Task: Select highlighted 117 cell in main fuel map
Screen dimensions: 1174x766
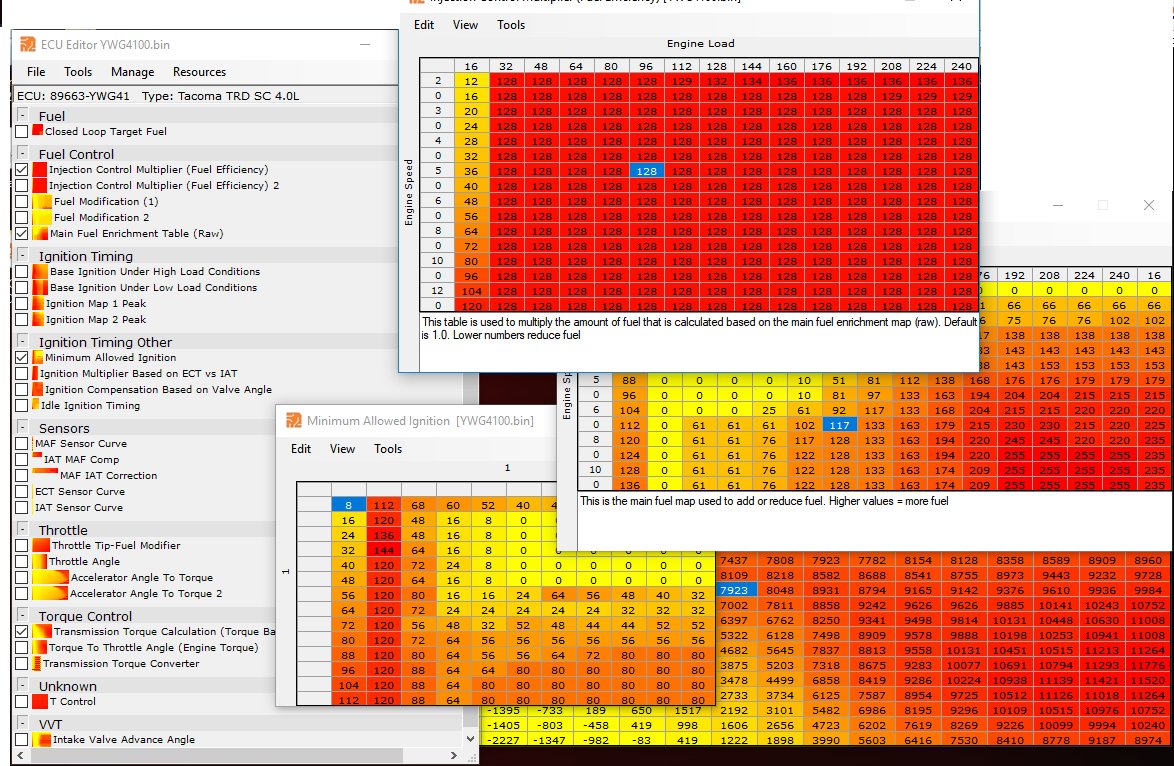Action: 839,425
